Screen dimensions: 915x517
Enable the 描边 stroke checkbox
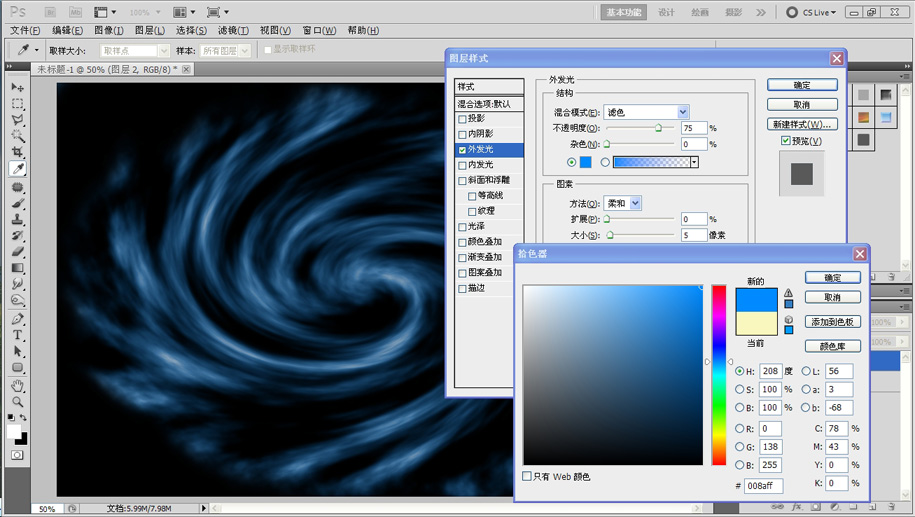coord(462,289)
